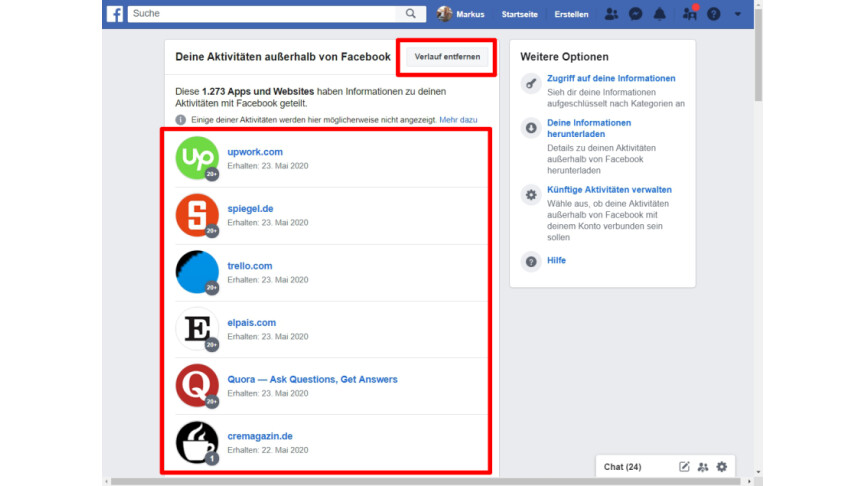The height and width of the screenshot is (486, 864).
Task: Click the Verlauf entfernen button
Action: [447, 57]
